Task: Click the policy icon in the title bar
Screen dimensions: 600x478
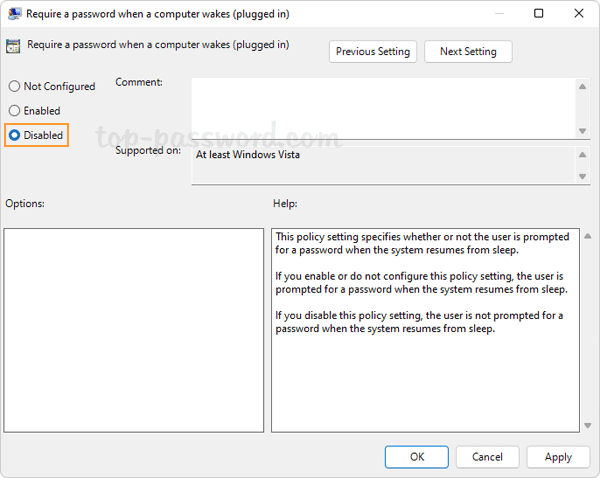Action: [14, 14]
